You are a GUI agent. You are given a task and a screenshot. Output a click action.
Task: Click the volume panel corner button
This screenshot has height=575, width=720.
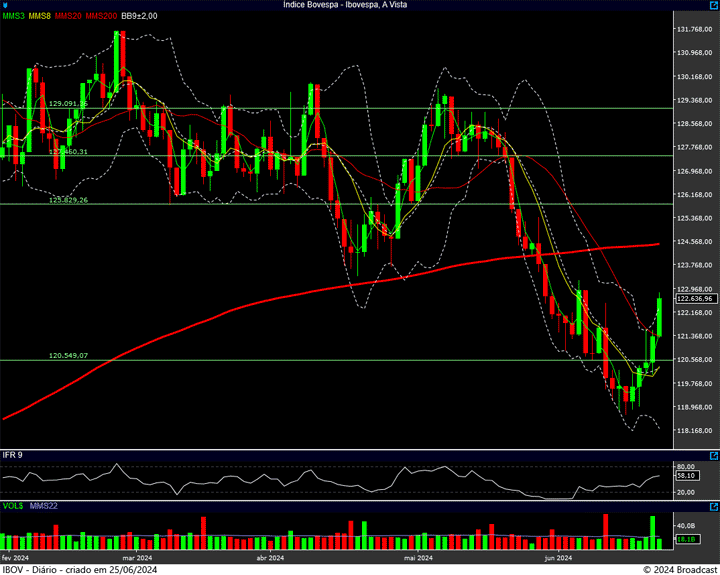click(713, 507)
